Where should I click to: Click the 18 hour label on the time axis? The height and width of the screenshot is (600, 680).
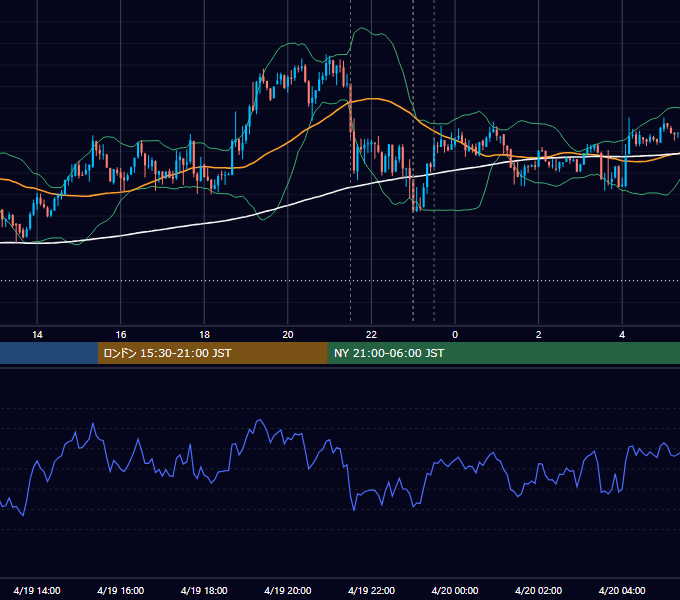pos(204,335)
